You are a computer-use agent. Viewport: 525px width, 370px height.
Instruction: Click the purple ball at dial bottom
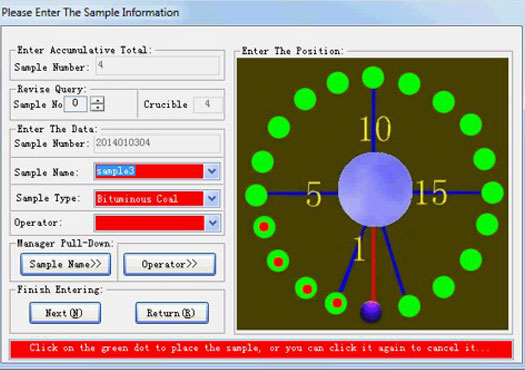(x=371, y=311)
